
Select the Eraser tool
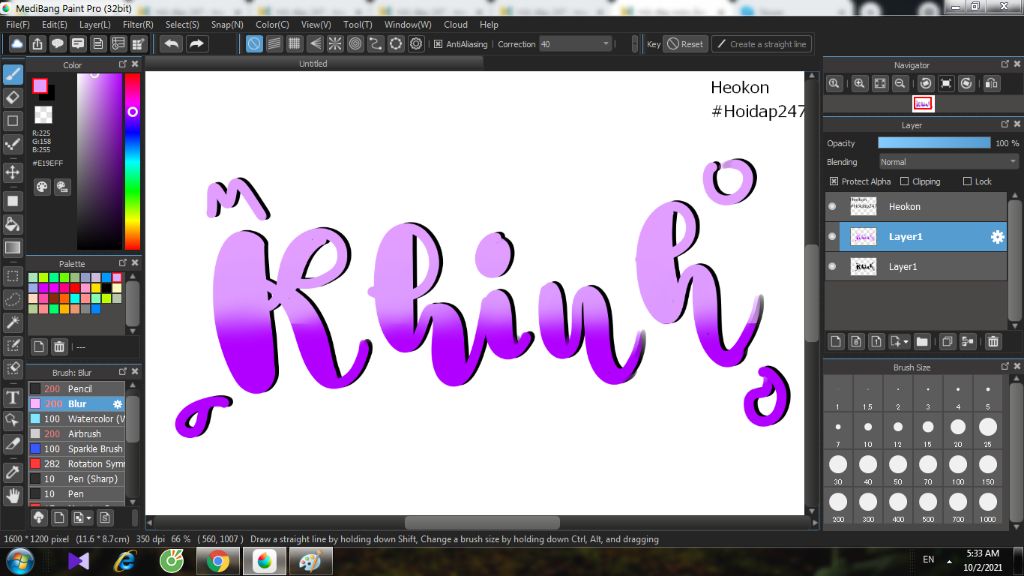coord(12,98)
